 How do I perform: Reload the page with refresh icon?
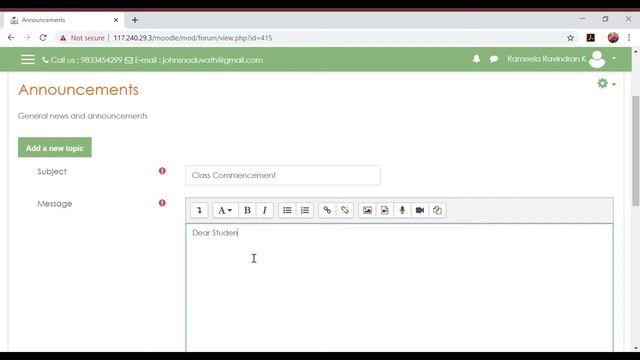click(43, 38)
